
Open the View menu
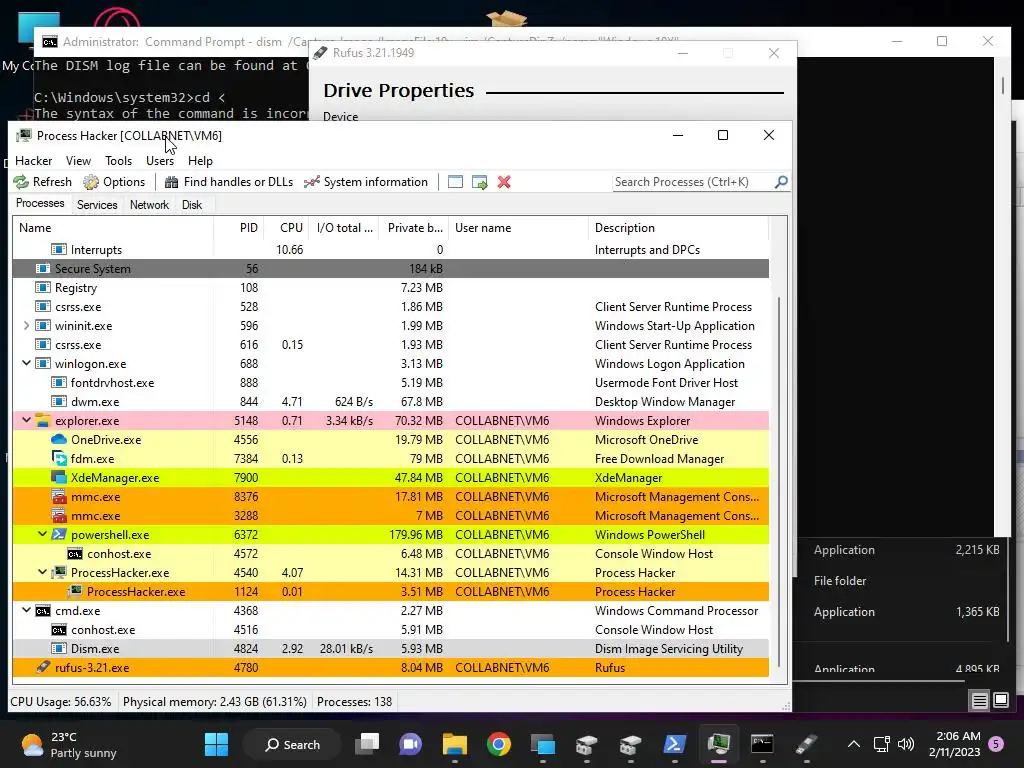point(78,161)
